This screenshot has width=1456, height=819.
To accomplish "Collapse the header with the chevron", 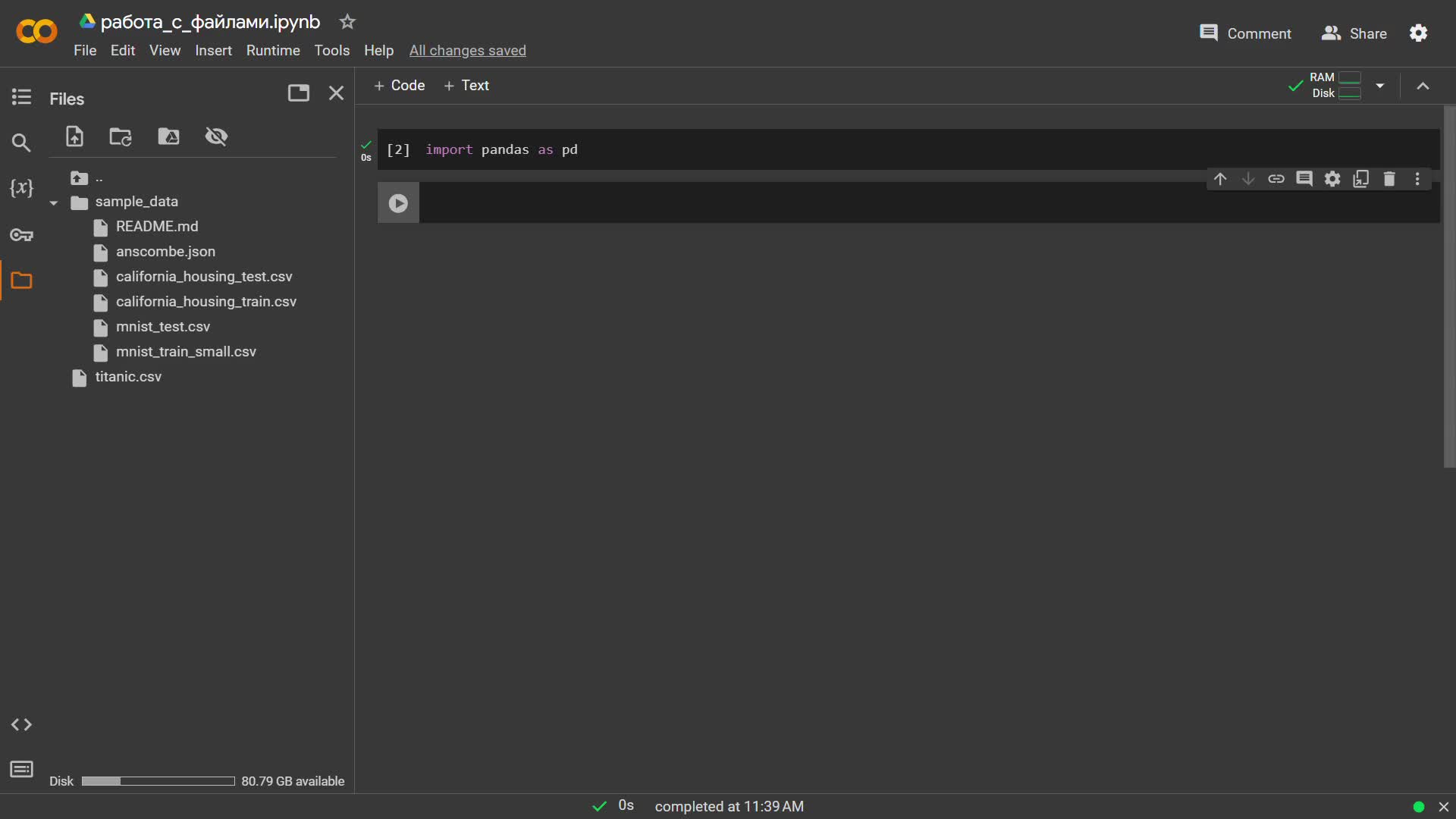I will coord(1423,86).
